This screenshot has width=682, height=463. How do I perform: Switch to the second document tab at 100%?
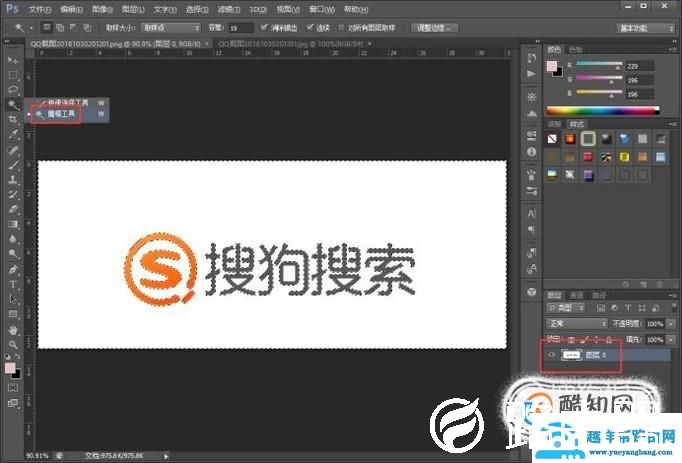291,44
